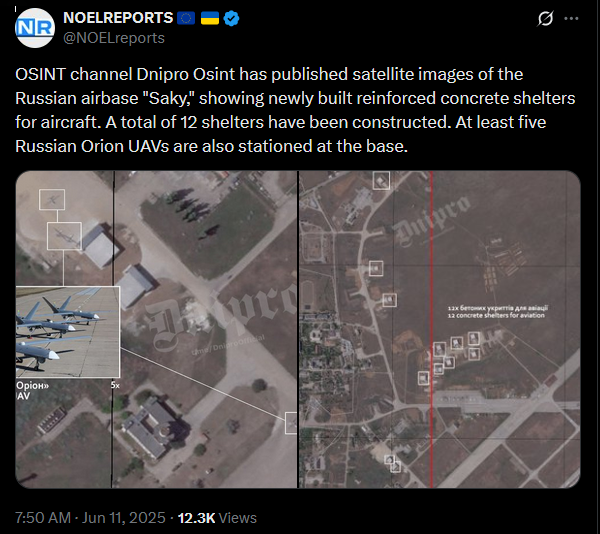Click the Orion UAV inset photo
Screen dimensions: 600x534
[x=68, y=332]
